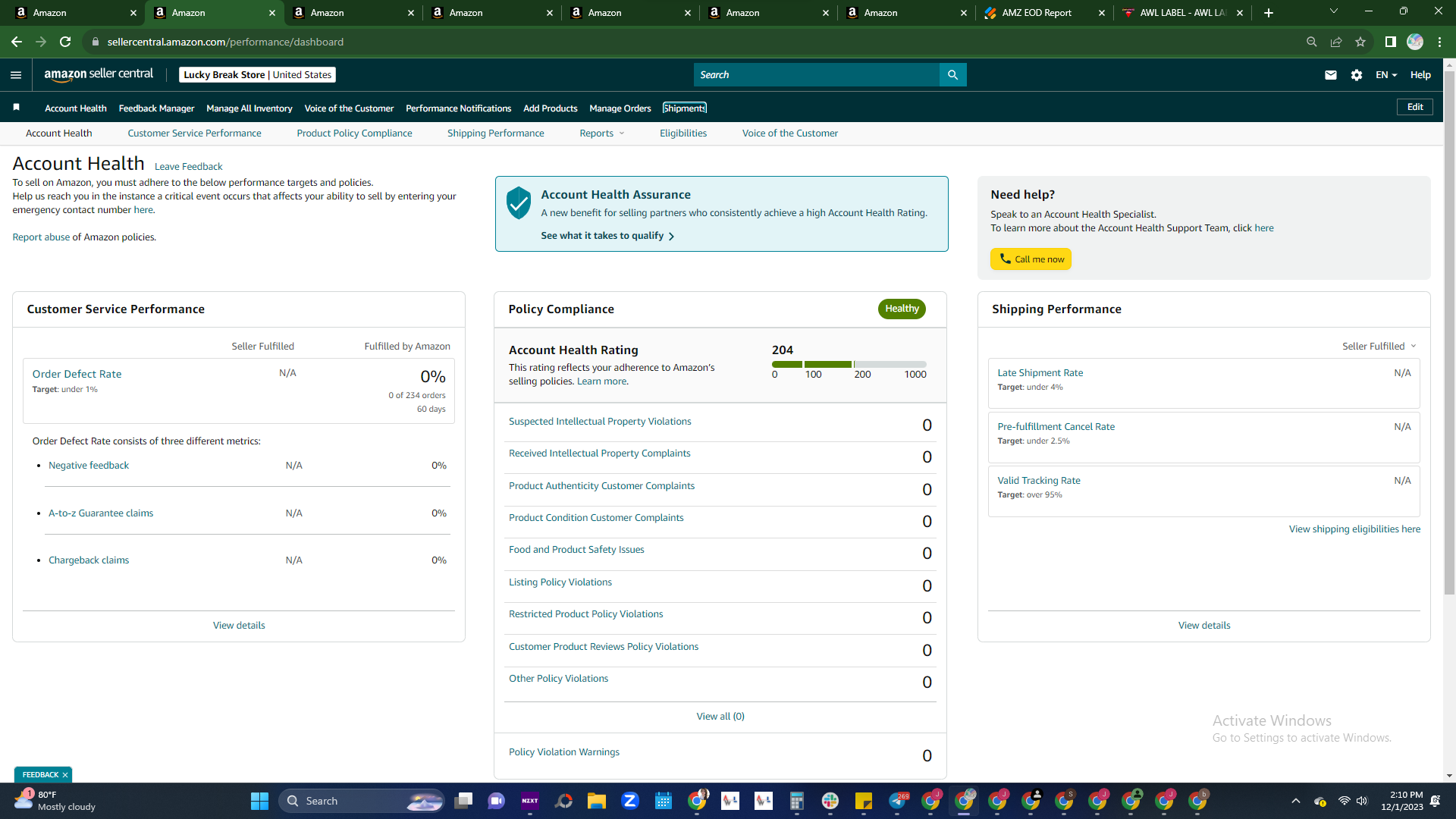Open the Report abuse link
The height and width of the screenshot is (819, 1456).
(41, 237)
